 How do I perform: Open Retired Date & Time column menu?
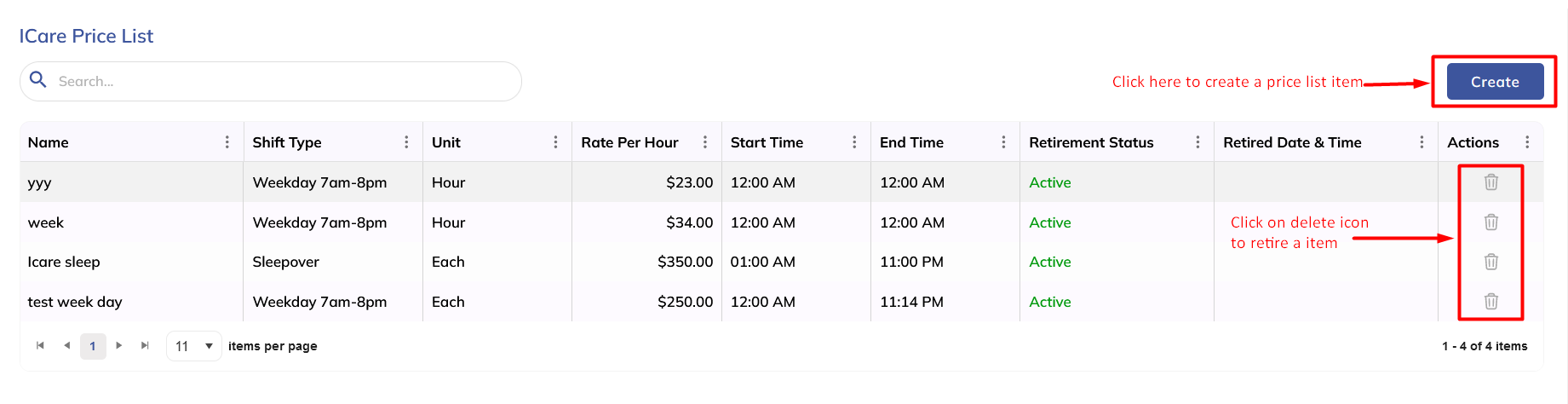pyautogui.click(x=1422, y=142)
